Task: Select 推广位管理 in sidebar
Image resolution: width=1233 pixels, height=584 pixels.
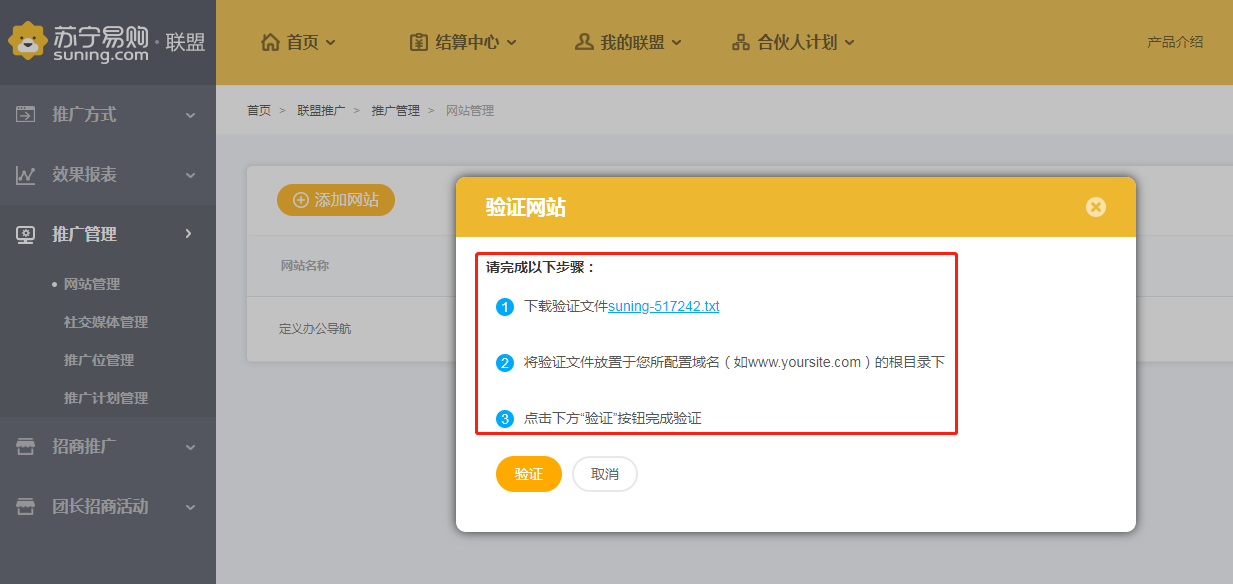Action: pos(99,360)
